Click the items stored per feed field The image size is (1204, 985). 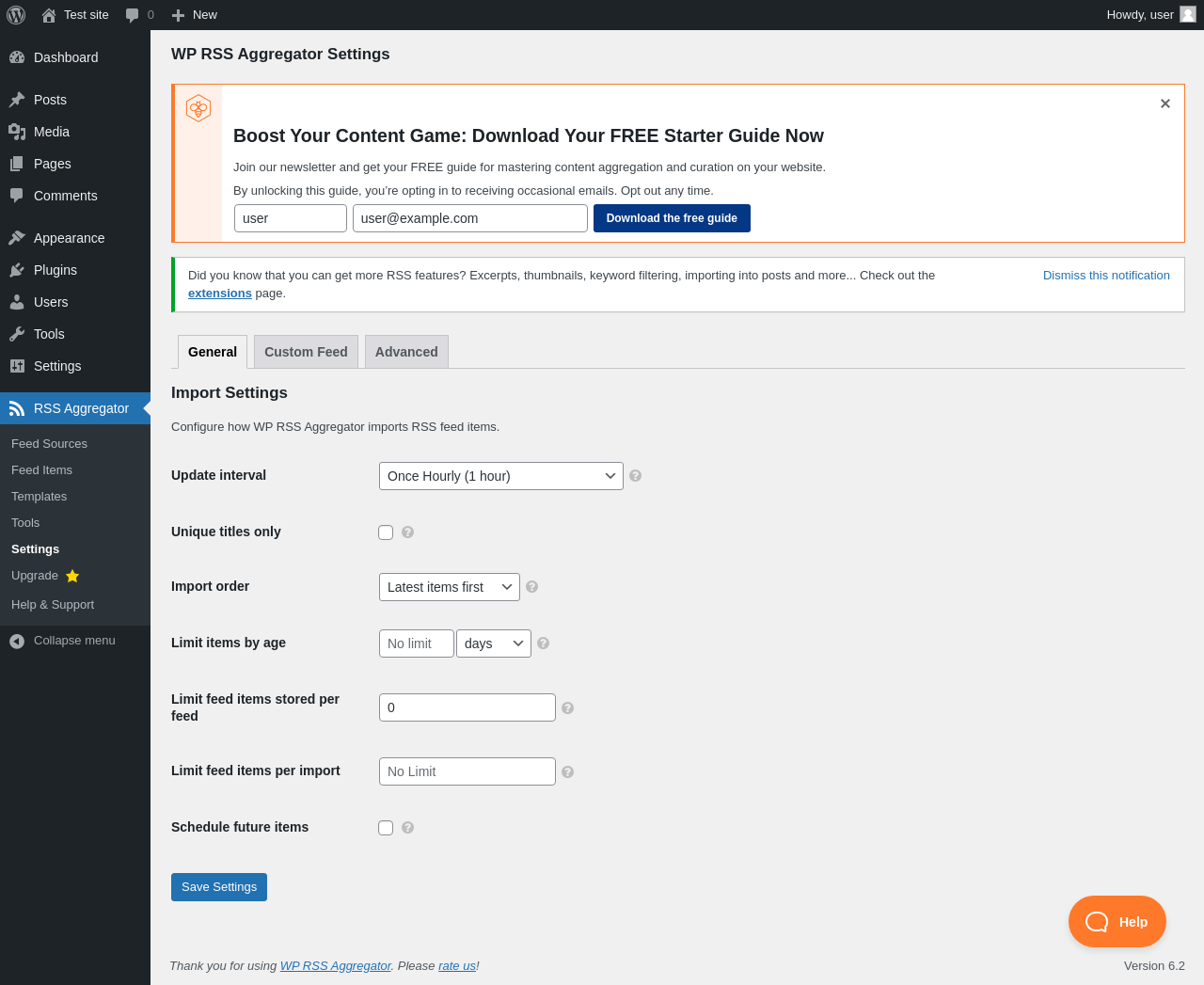(467, 707)
